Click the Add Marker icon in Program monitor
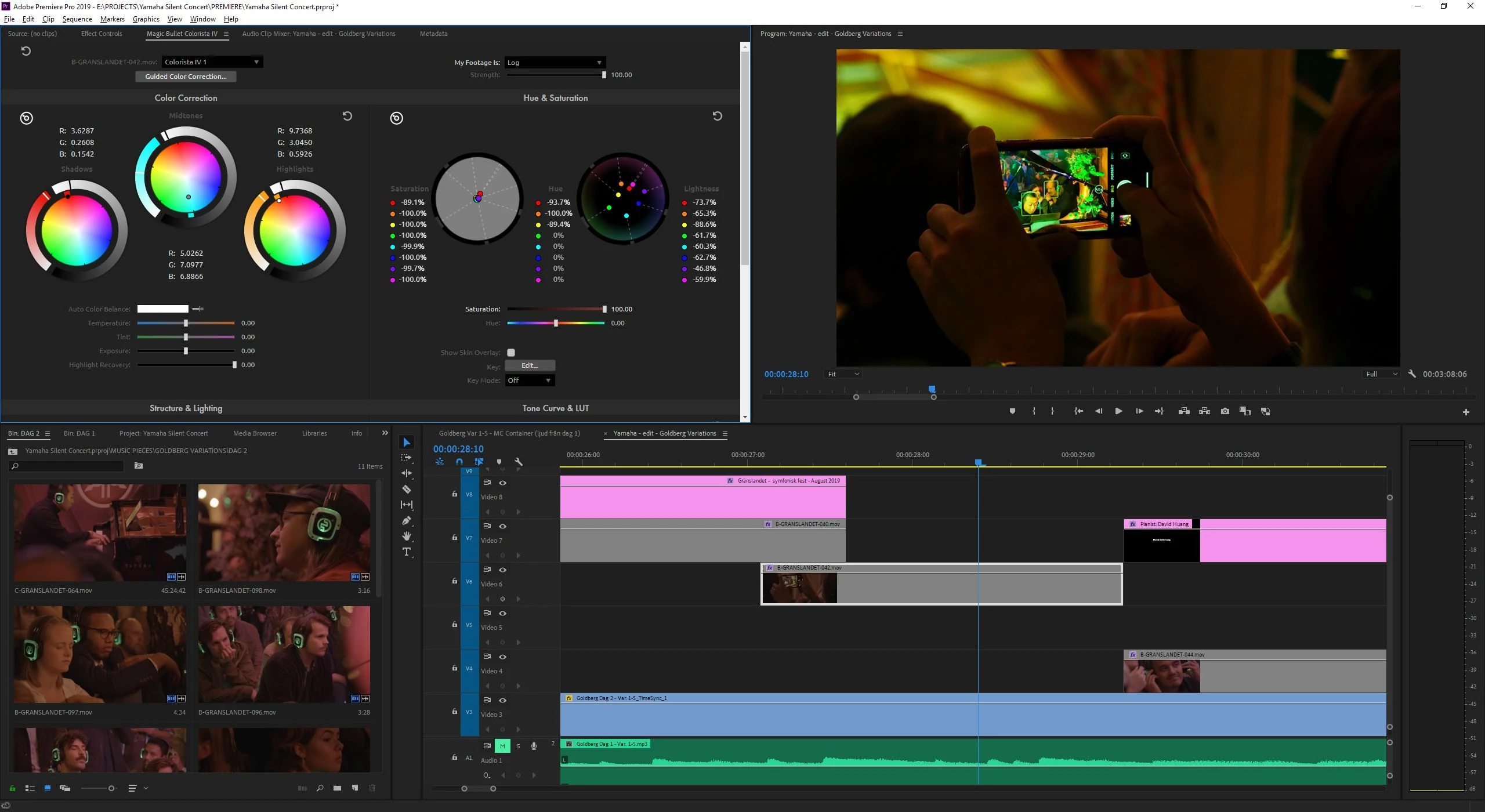Screen dimensions: 1485x812 pos(1012,411)
